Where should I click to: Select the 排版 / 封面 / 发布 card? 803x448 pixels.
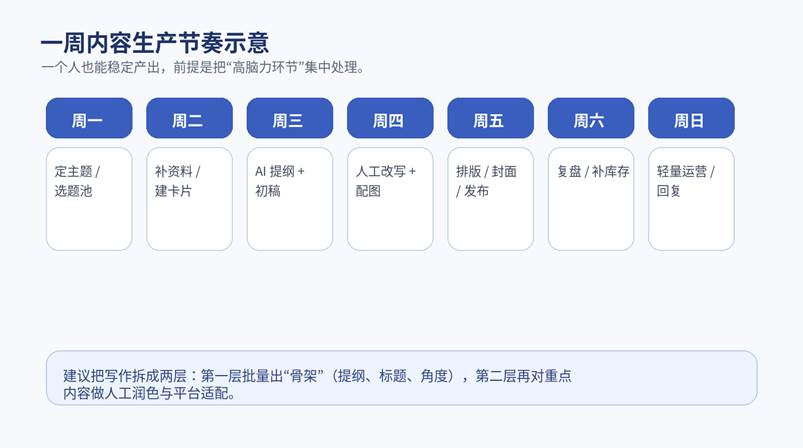coord(490,198)
